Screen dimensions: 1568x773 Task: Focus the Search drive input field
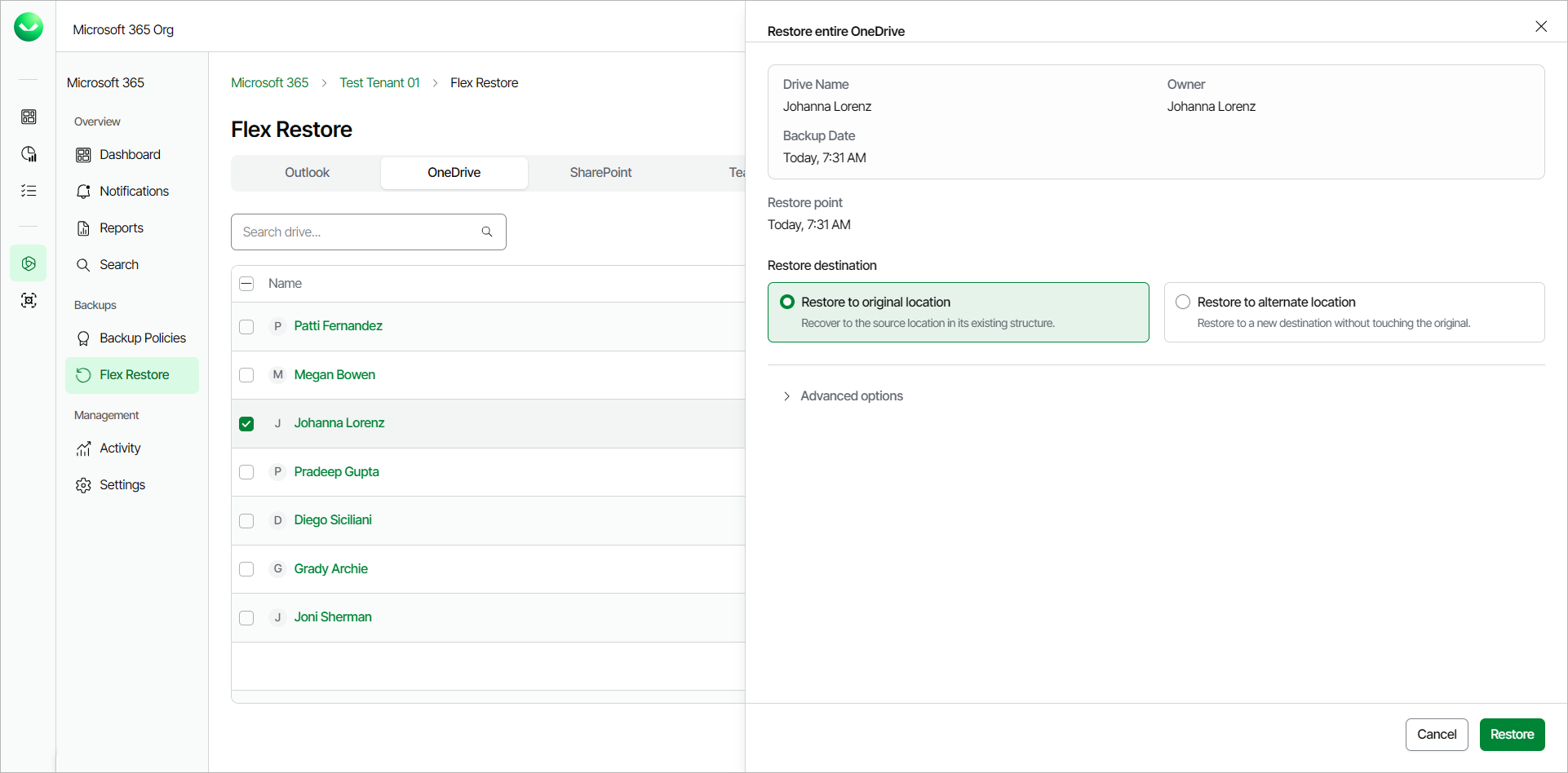369,232
